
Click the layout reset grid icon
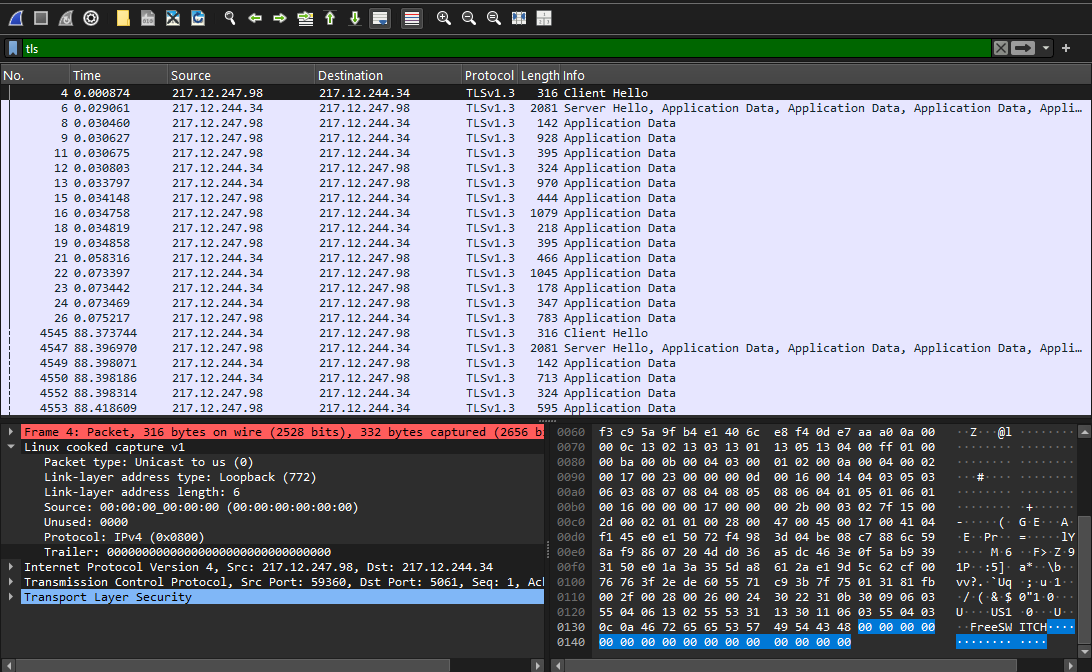click(544, 18)
